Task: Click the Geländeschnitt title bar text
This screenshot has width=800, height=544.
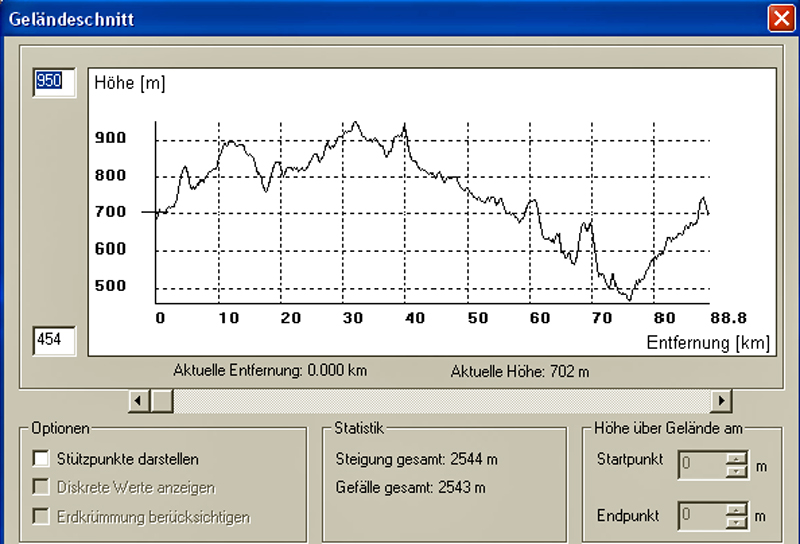Action: point(65,18)
